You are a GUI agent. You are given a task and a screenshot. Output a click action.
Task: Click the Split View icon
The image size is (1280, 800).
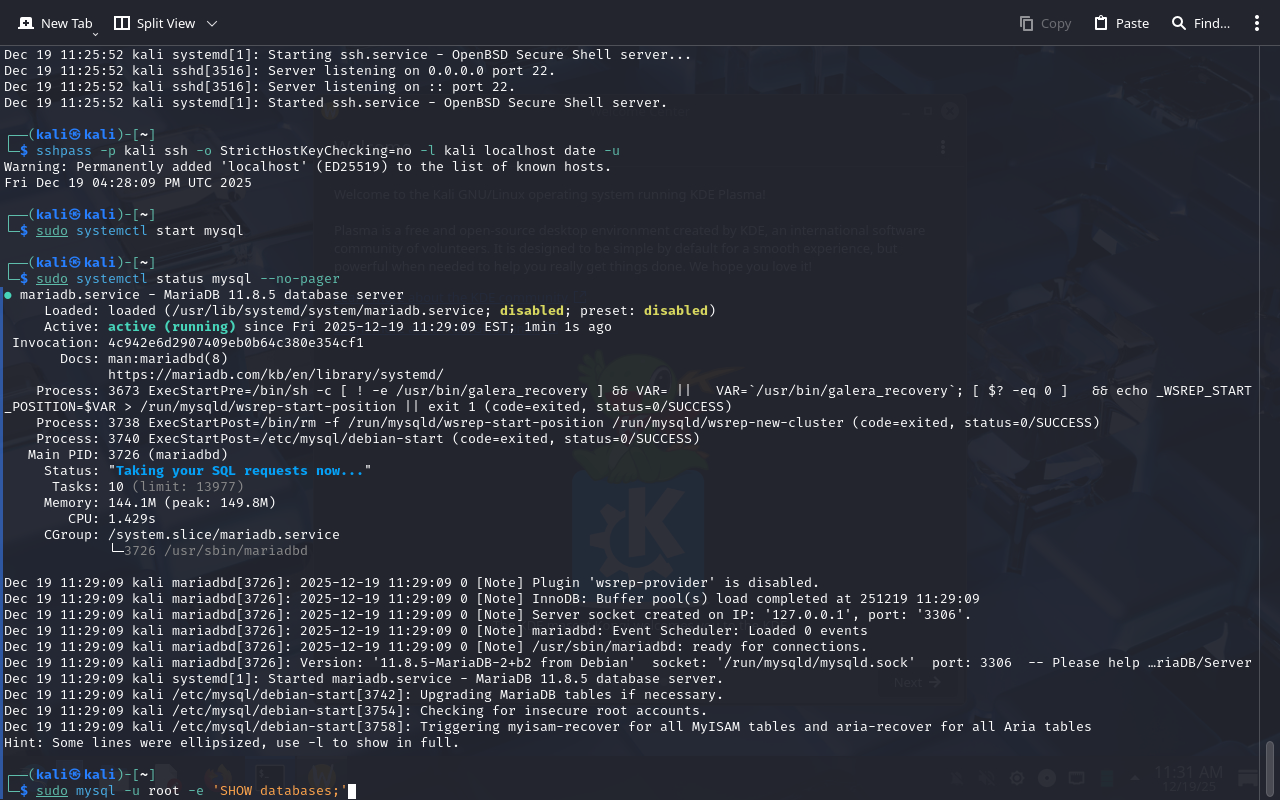click(122, 23)
